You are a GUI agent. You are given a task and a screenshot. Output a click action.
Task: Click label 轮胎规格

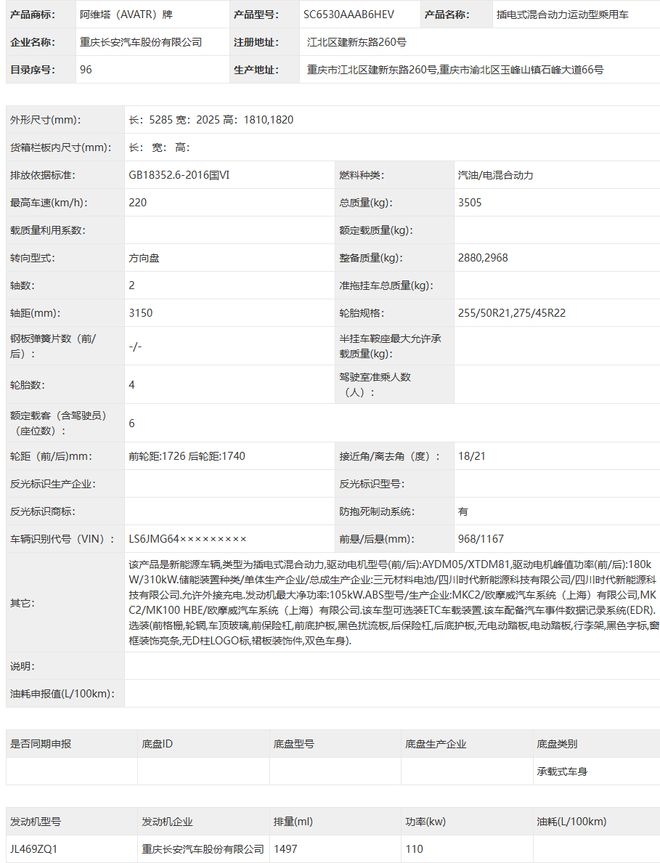(x=362, y=313)
